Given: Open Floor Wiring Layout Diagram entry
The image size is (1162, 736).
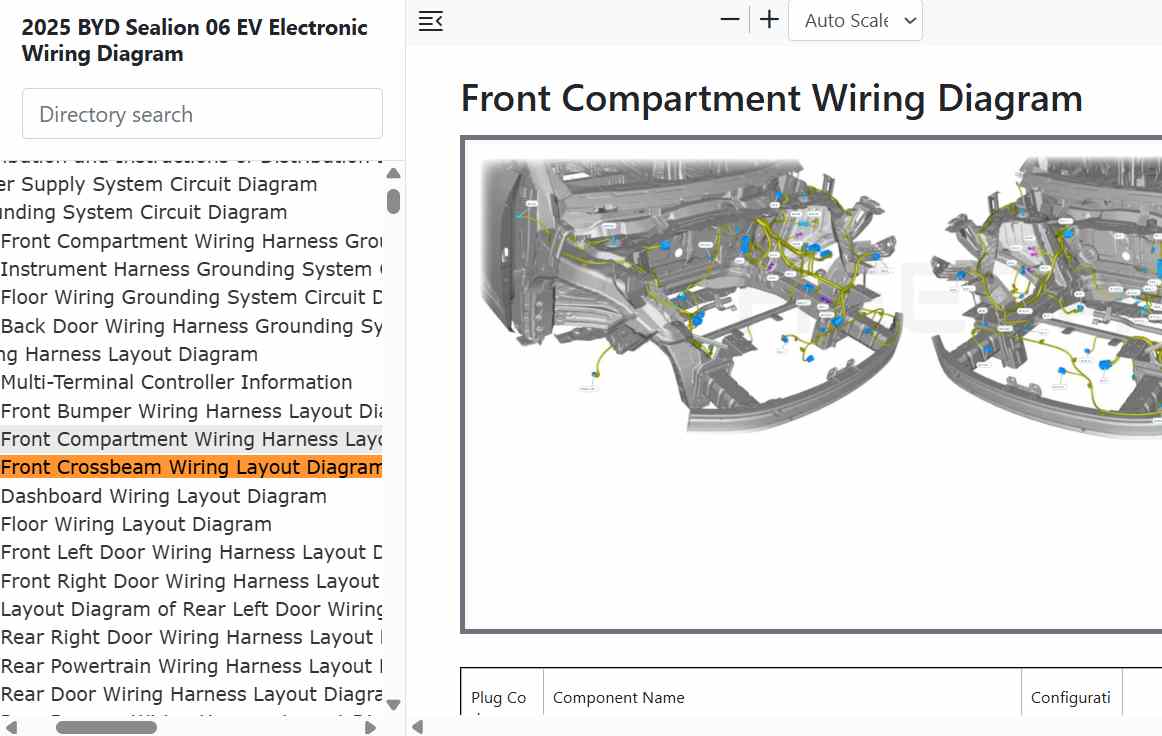Looking at the screenshot, I should 136,525.
